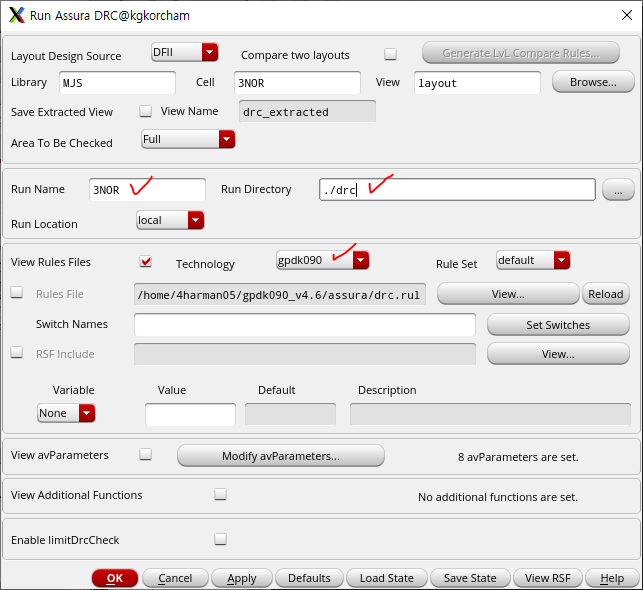
Task: Click the Cancel button
Action: click(175, 578)
